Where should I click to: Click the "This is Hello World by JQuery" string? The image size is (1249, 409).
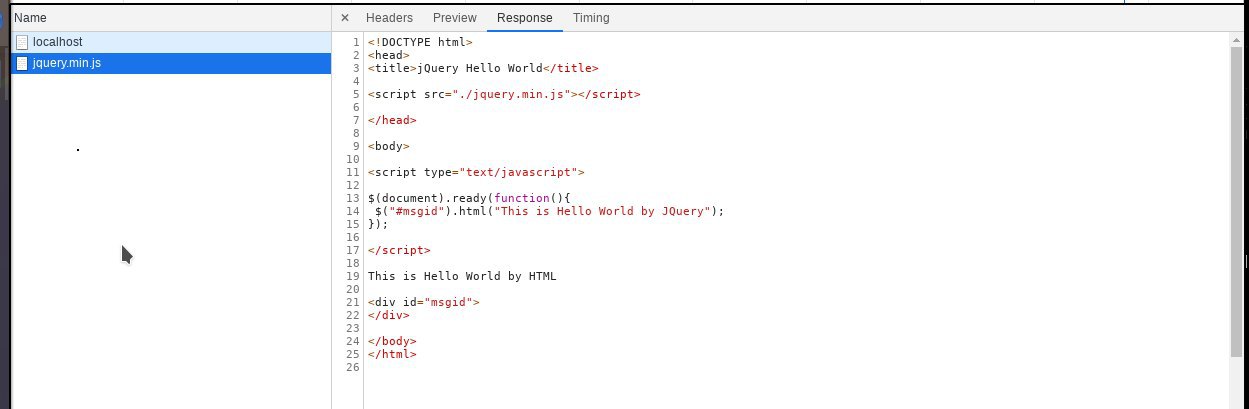603,211
